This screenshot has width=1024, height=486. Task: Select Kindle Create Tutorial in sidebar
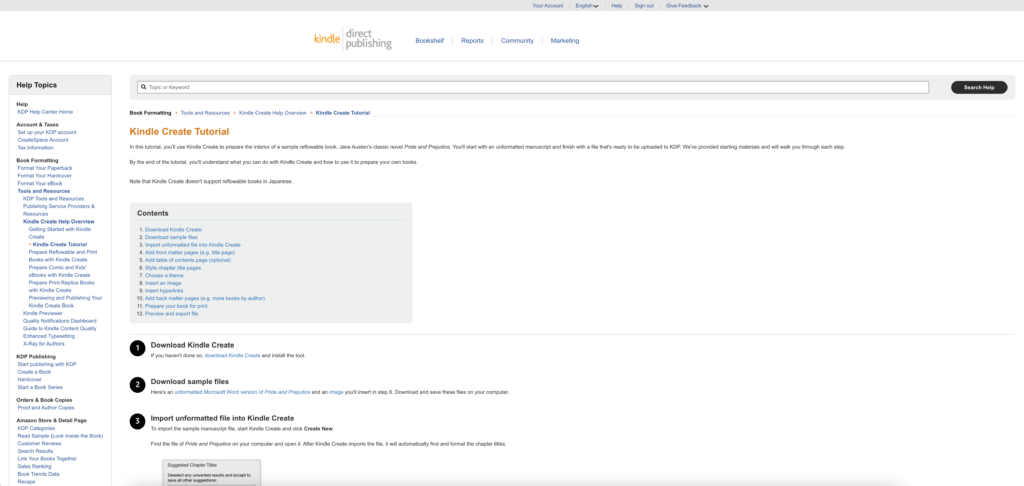tap(59, 244)
